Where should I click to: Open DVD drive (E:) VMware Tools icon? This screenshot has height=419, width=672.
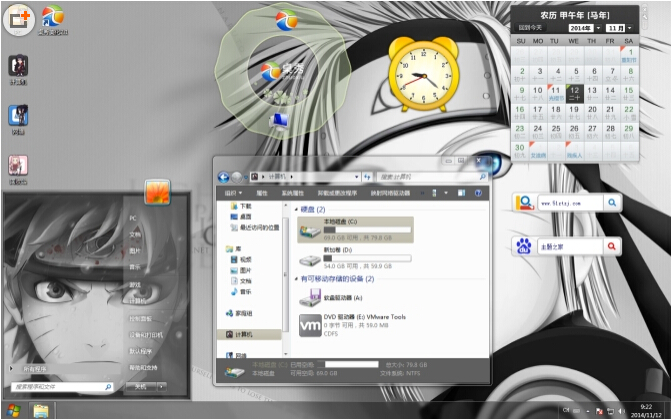310,325
